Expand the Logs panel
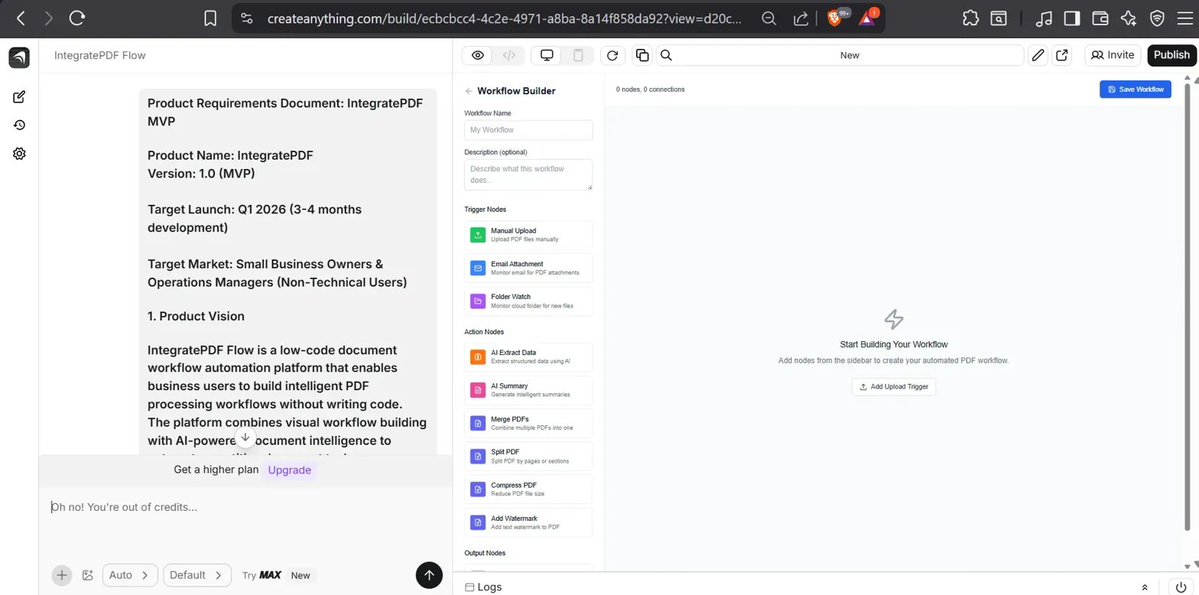Screen dimensions: 1199x595 click(1144, 587)
